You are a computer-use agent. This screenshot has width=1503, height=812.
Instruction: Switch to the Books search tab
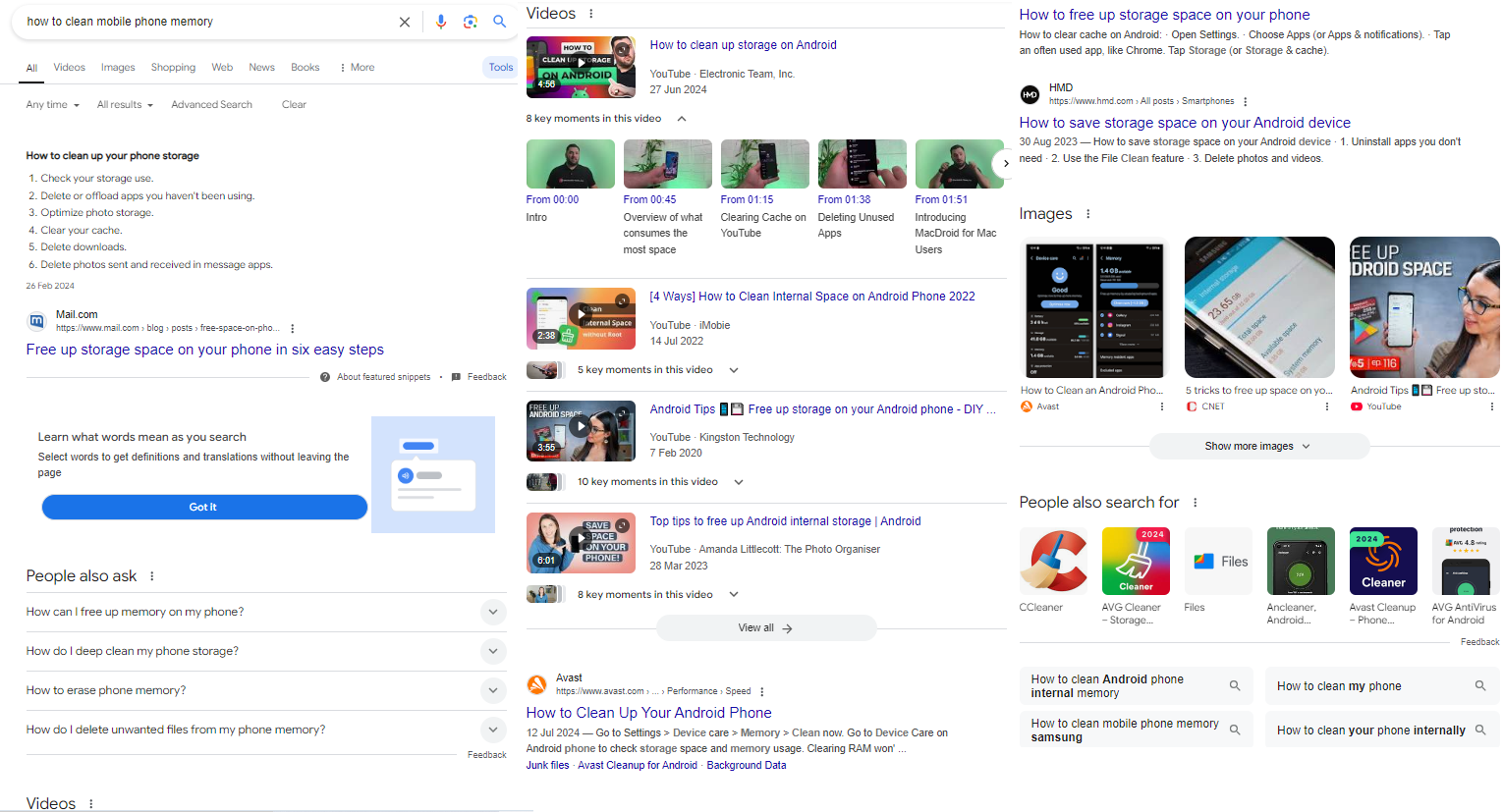point(305,68)
